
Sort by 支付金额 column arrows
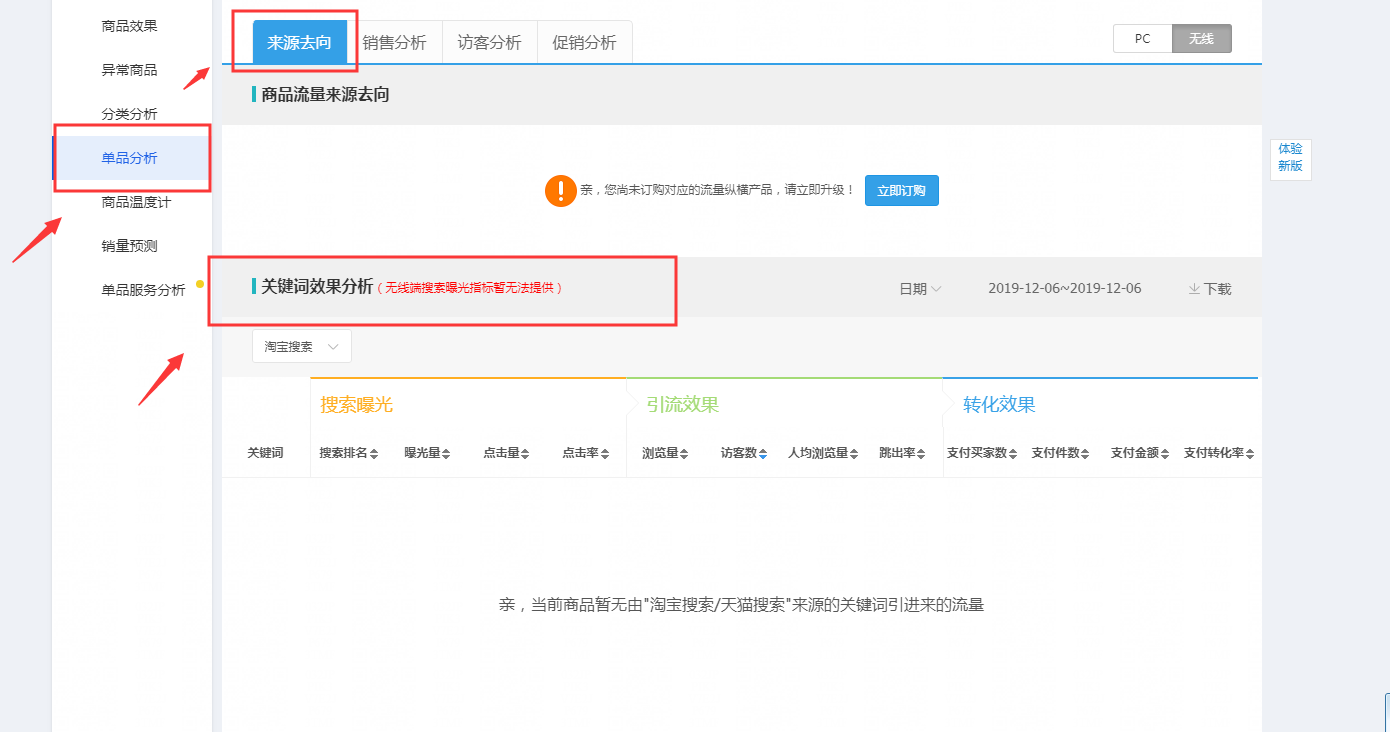1165,454
